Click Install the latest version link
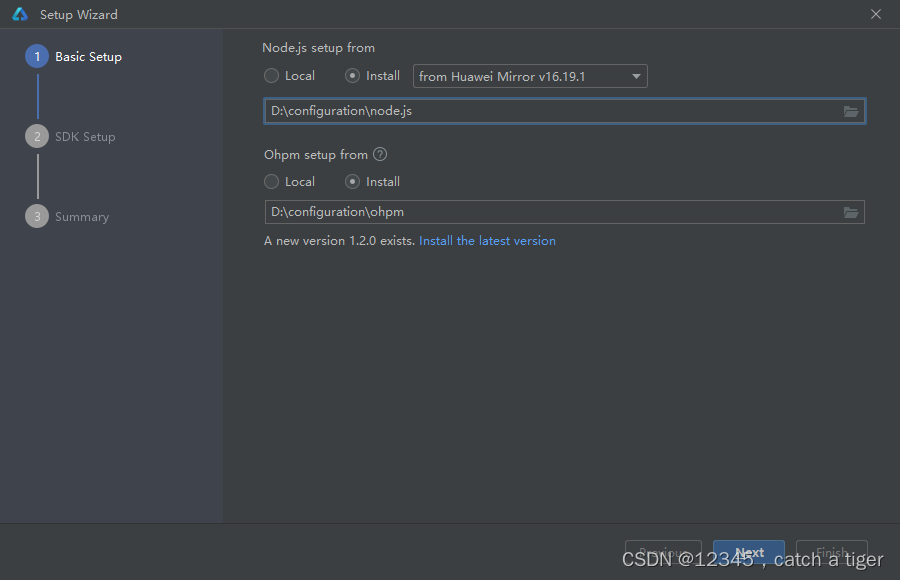 click(x=487, y=241)
